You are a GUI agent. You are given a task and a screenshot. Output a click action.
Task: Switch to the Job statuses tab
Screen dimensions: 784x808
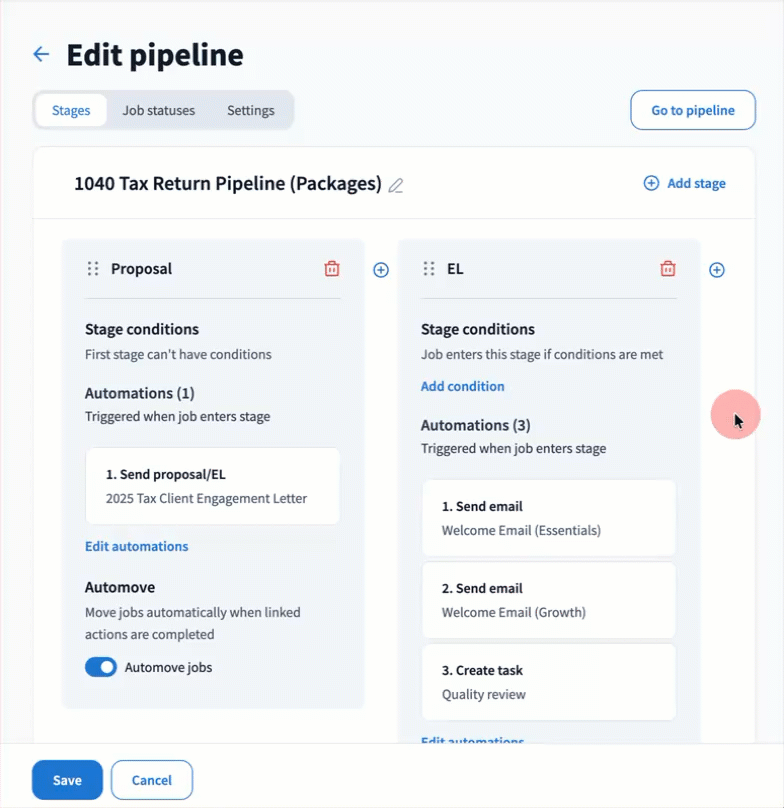coord(158,110)
